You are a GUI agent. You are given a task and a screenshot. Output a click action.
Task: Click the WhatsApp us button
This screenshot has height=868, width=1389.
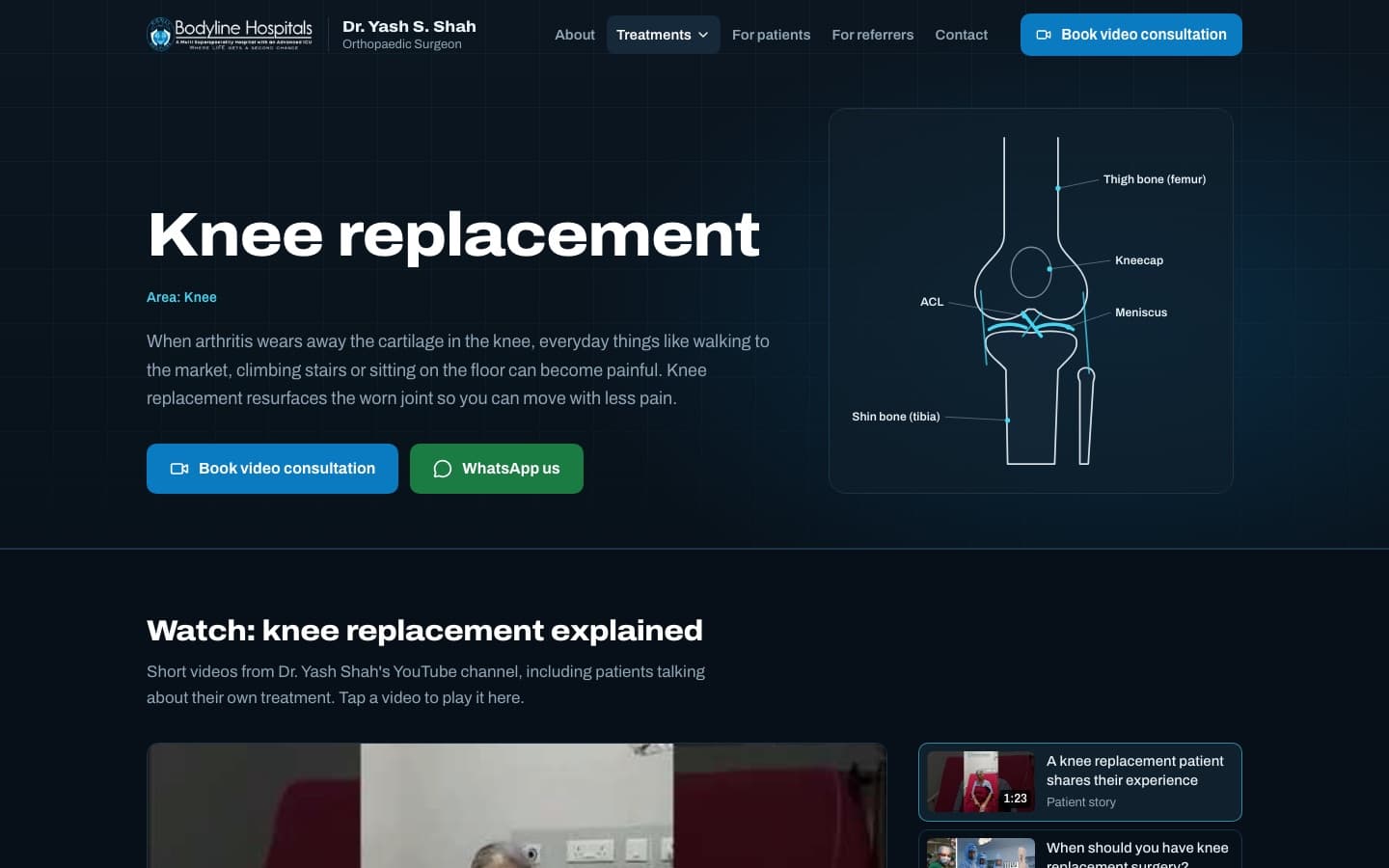(496, 469)
